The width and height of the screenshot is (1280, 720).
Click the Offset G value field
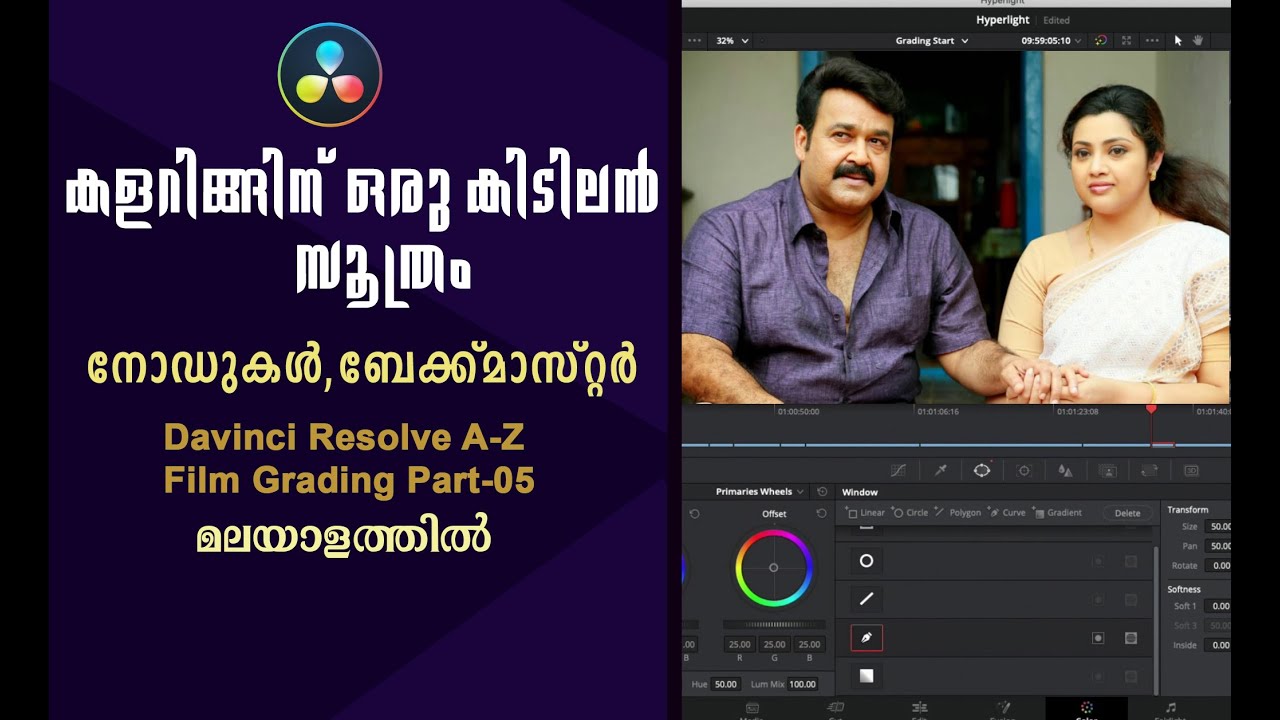[x=774, y=644]
